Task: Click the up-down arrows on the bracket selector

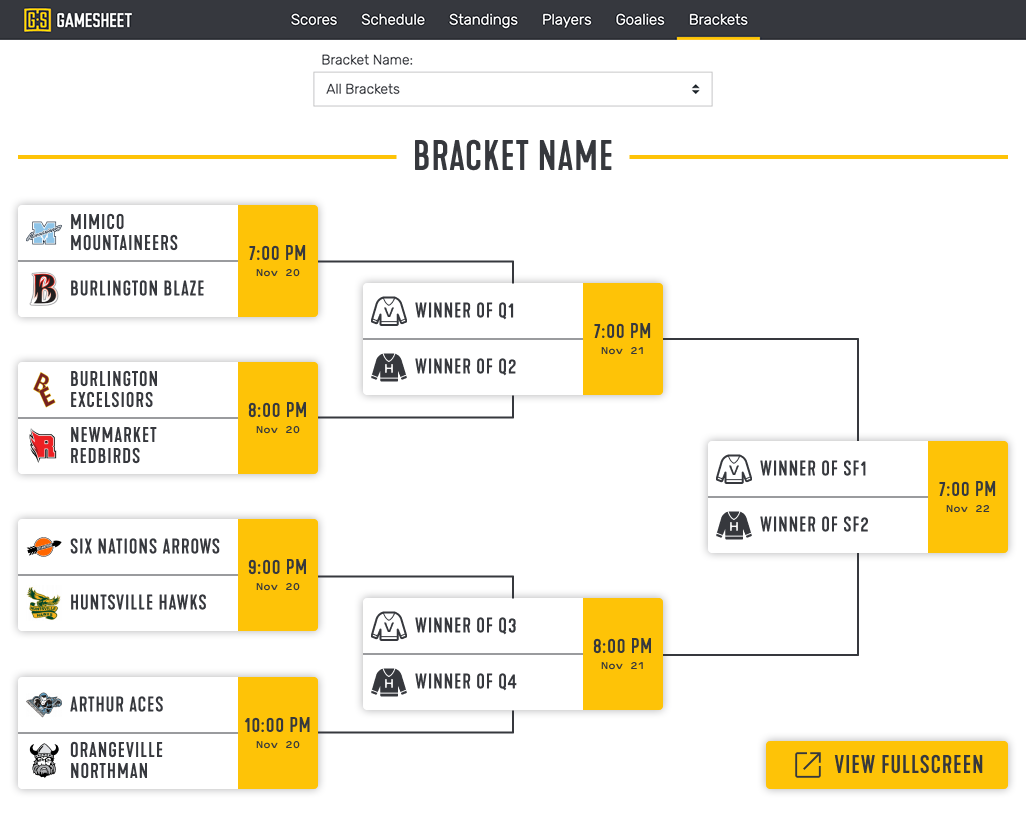Action: point(695,89)
